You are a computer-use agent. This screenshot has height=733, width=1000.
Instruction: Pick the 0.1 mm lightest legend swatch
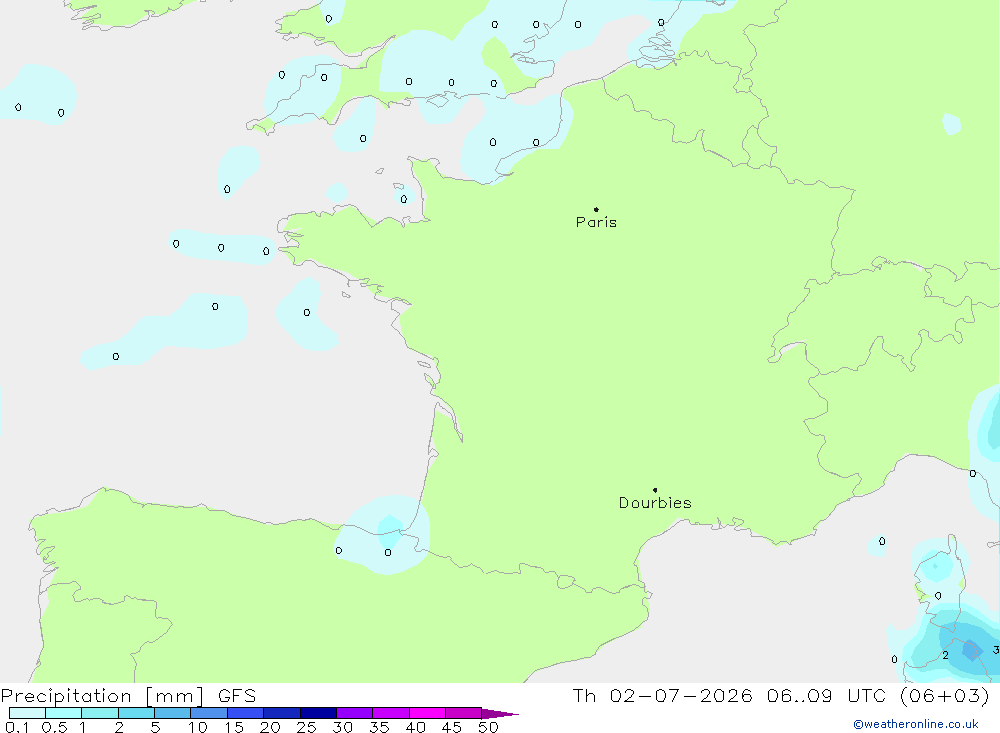(27, 713)
